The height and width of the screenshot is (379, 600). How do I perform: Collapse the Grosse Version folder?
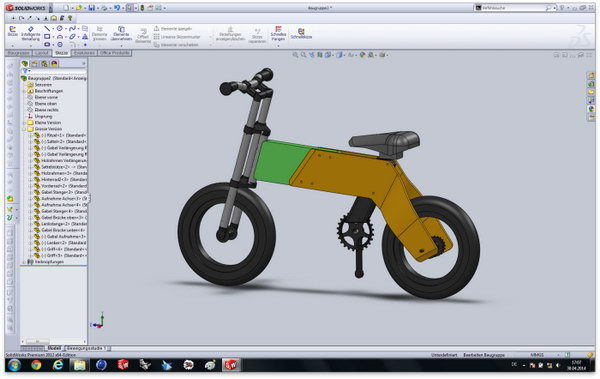[x=24, y=129]
